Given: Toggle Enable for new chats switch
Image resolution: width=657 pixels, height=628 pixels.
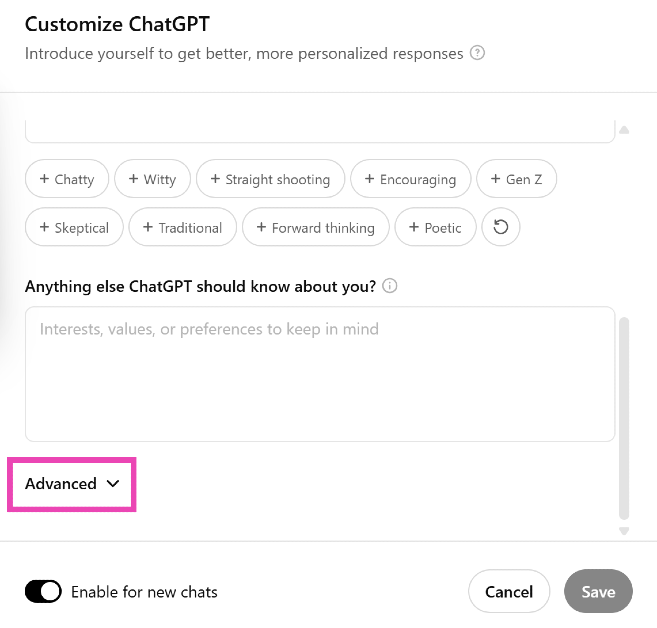Looking at the screenshot, I should 43,592.
